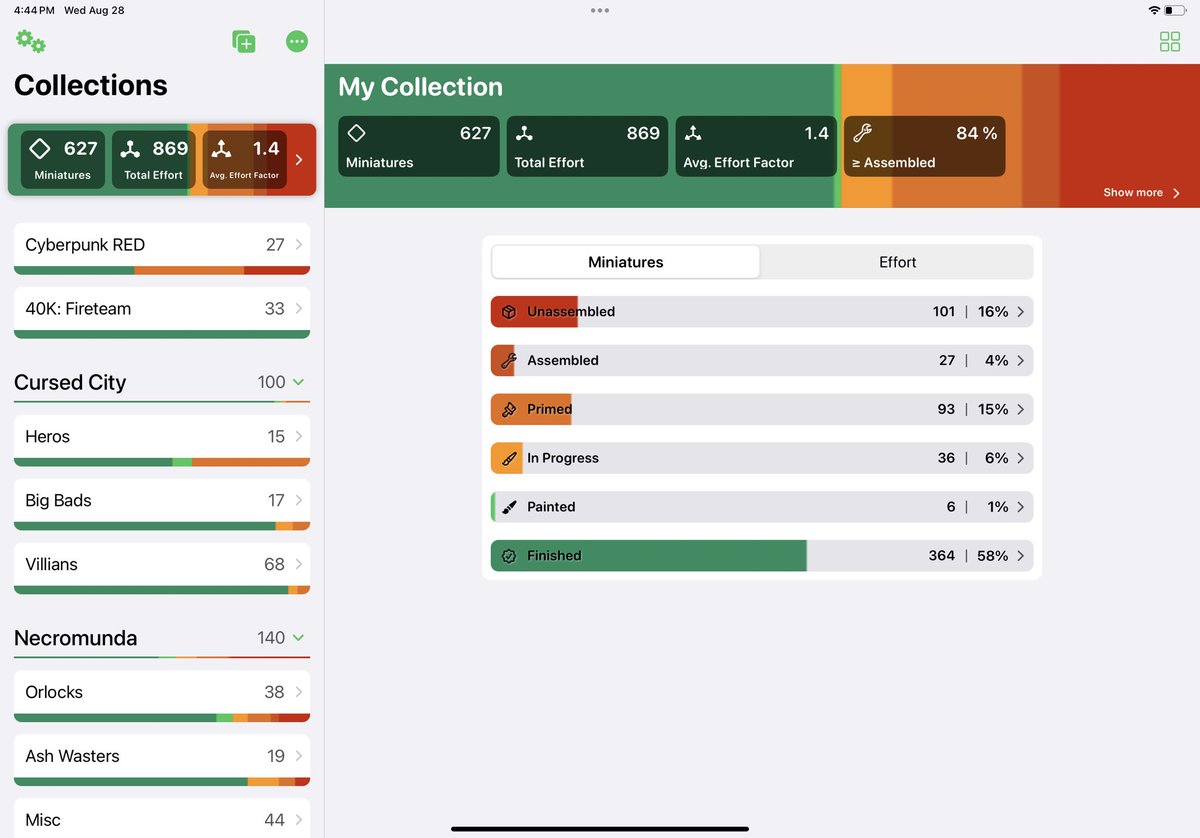Viewport: 1200px width, 838px height.
Task: Tap the Wi-Fi status icon
Action: 1154,10
